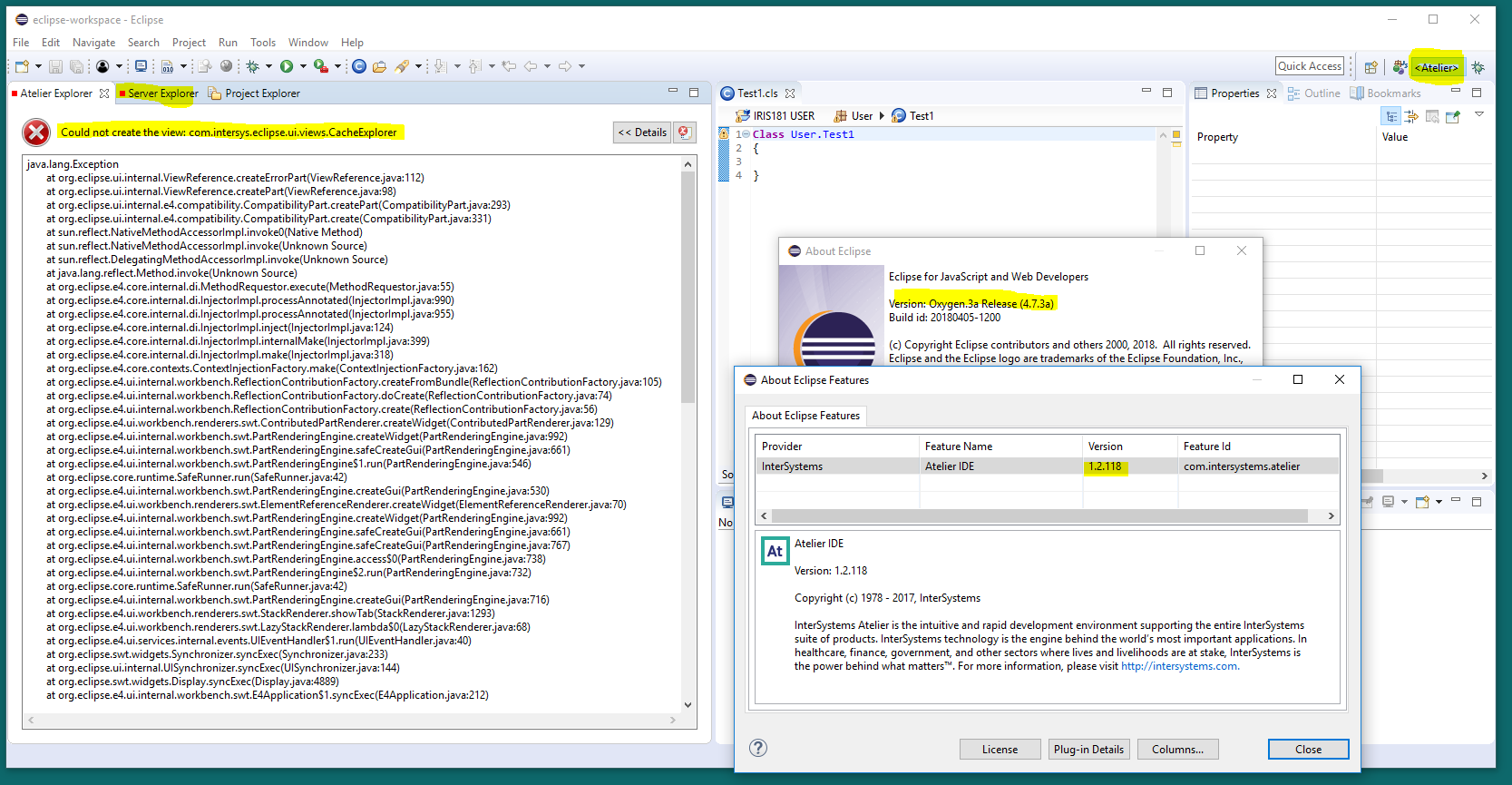1512x785 pixels.
Task: Open the intersystems.com link
Action: coord(1179,666)
